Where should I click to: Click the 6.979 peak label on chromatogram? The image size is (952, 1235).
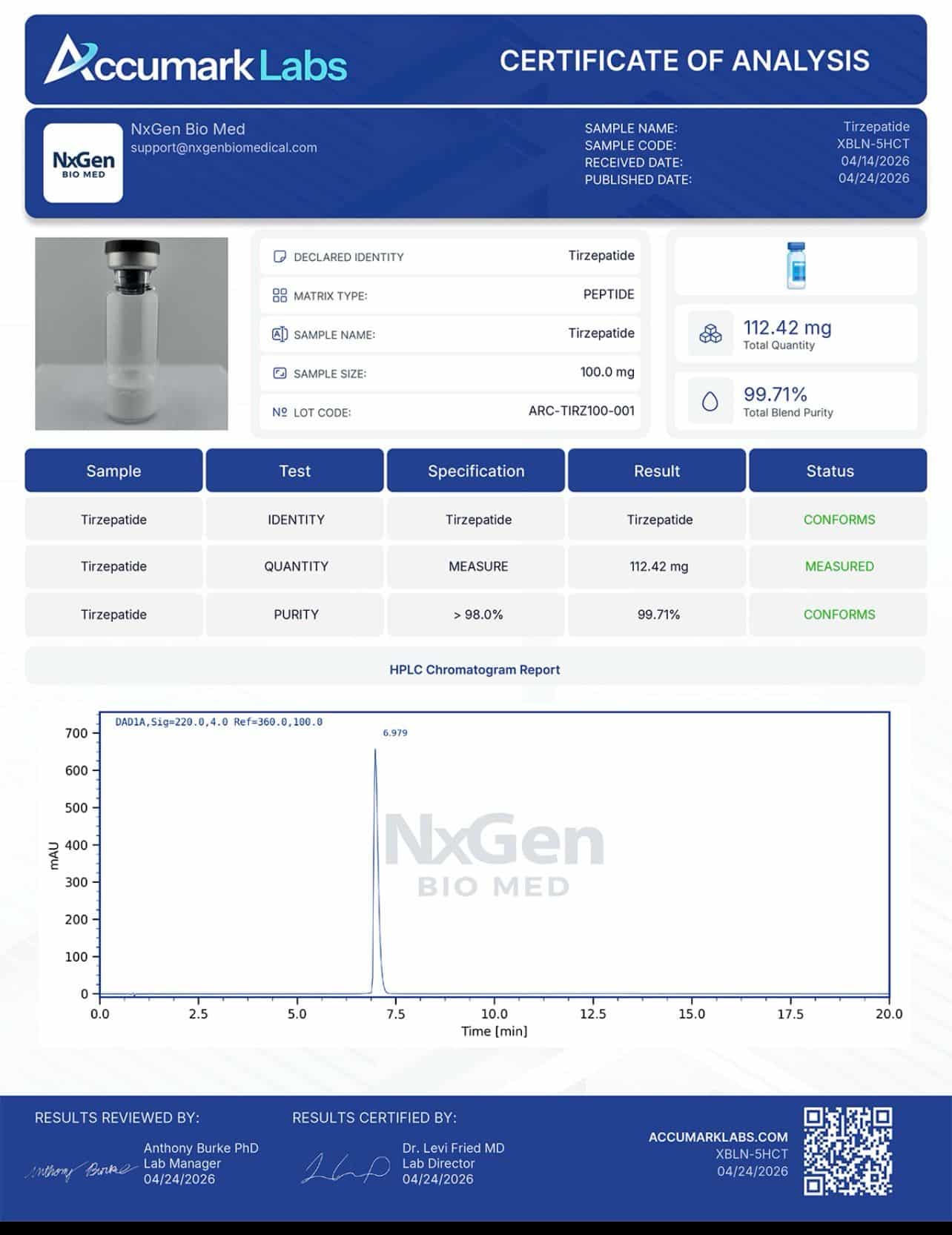(x=395, y=732)
